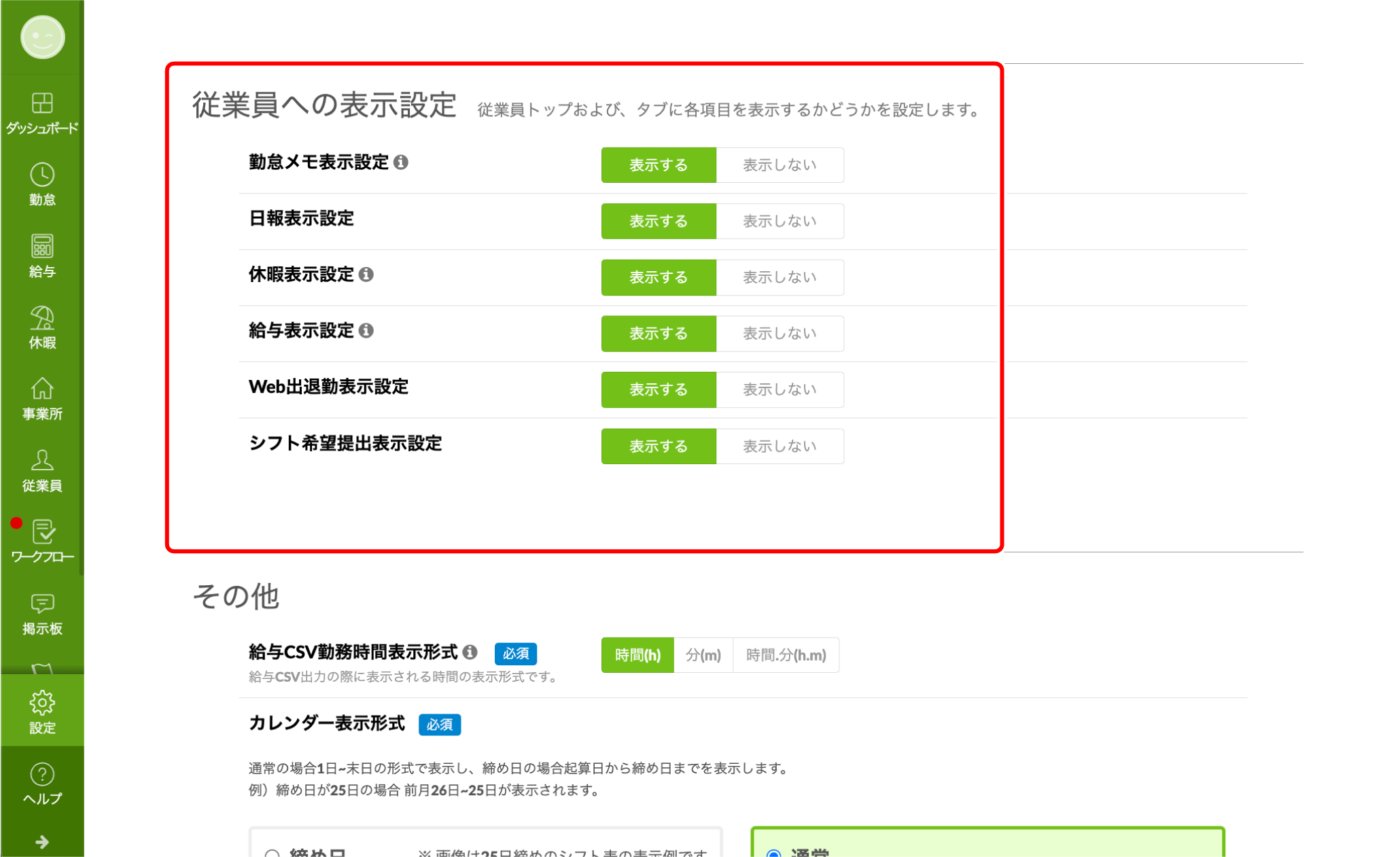Select the 通常 calendar format radio

click(773, 854)
